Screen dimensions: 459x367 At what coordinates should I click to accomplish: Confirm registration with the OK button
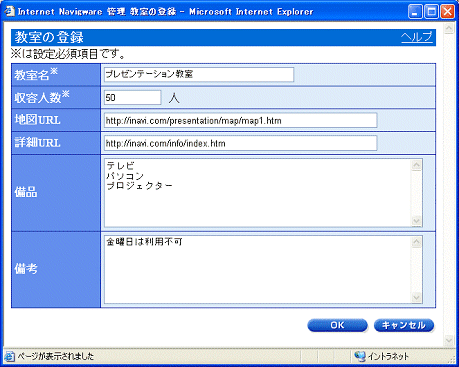click(x=337, y=325)
